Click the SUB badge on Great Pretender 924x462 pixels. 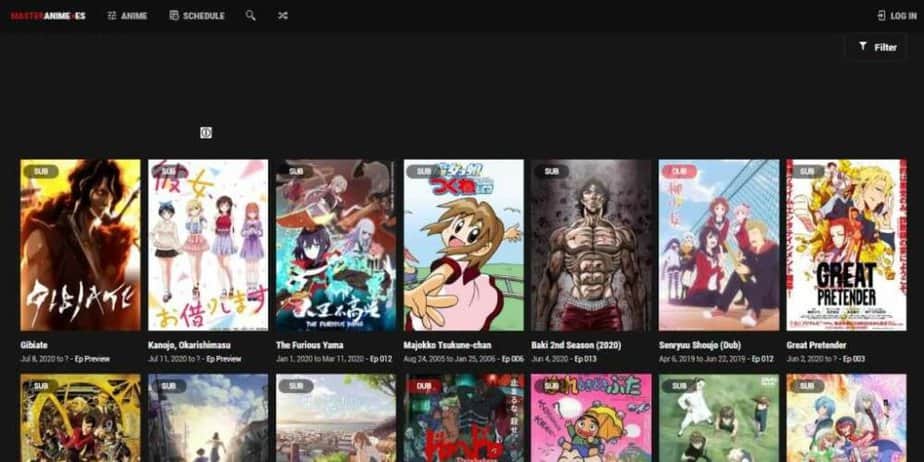pos(807,171)
